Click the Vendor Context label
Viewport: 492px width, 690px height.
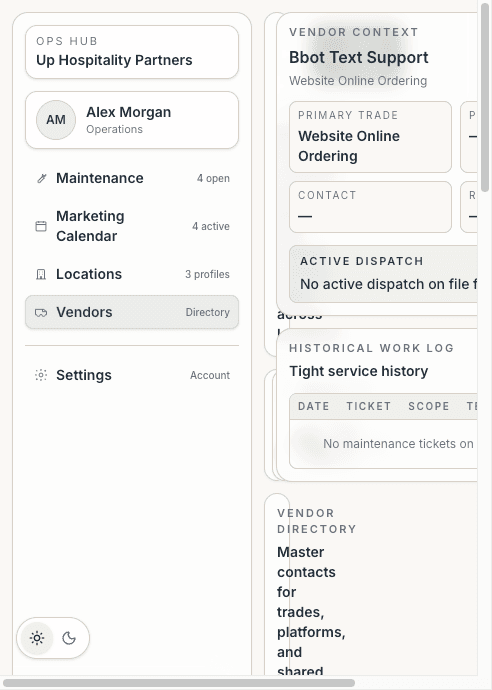click(x=354, y=32)
